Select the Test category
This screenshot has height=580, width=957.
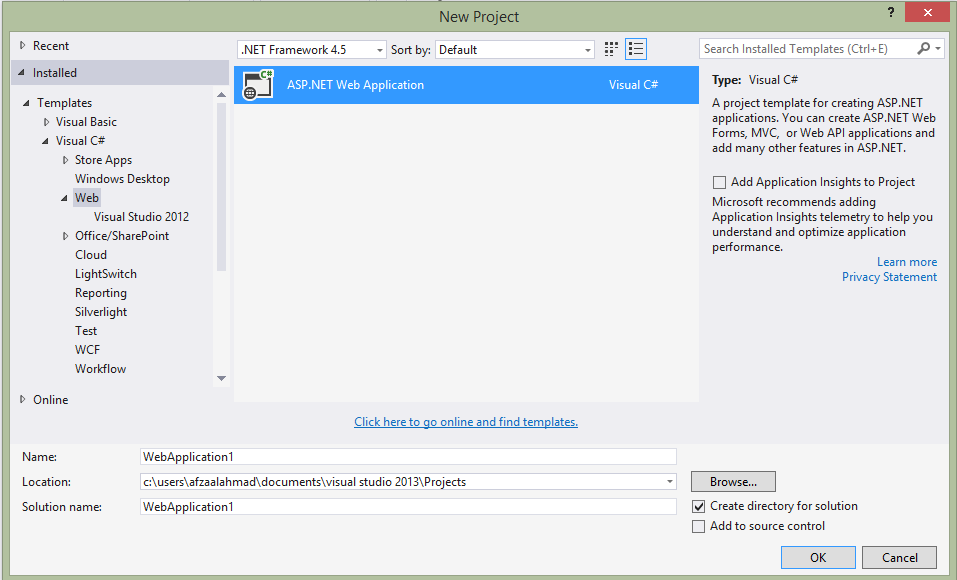[86, 330]
